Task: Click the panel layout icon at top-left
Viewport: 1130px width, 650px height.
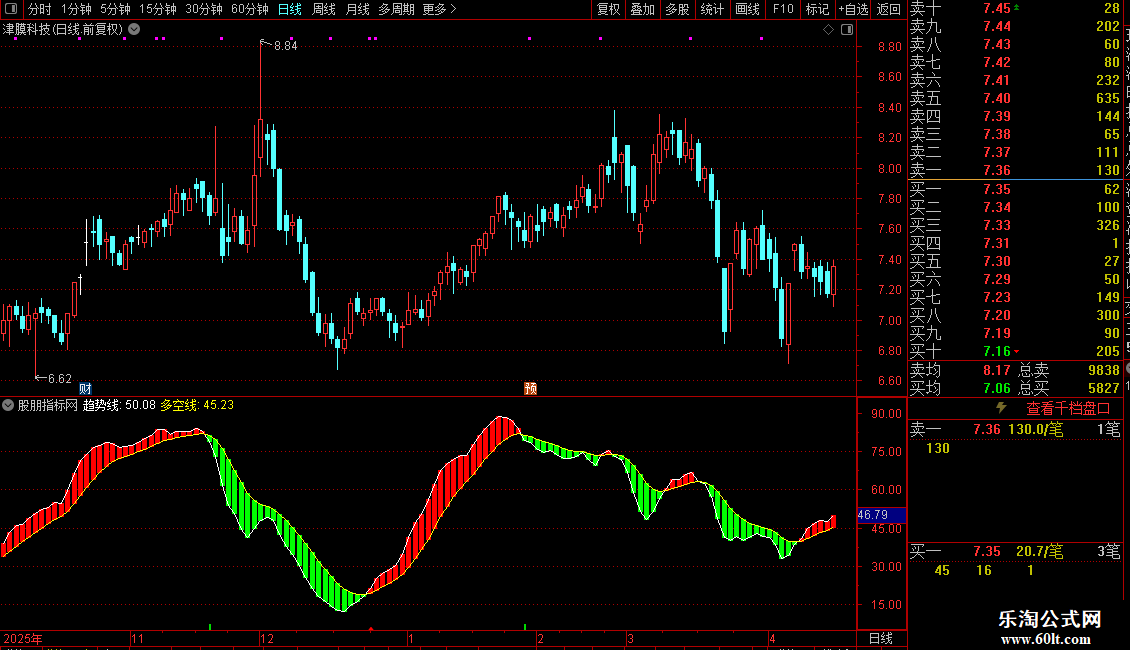Action: click(x=11, y=9)
